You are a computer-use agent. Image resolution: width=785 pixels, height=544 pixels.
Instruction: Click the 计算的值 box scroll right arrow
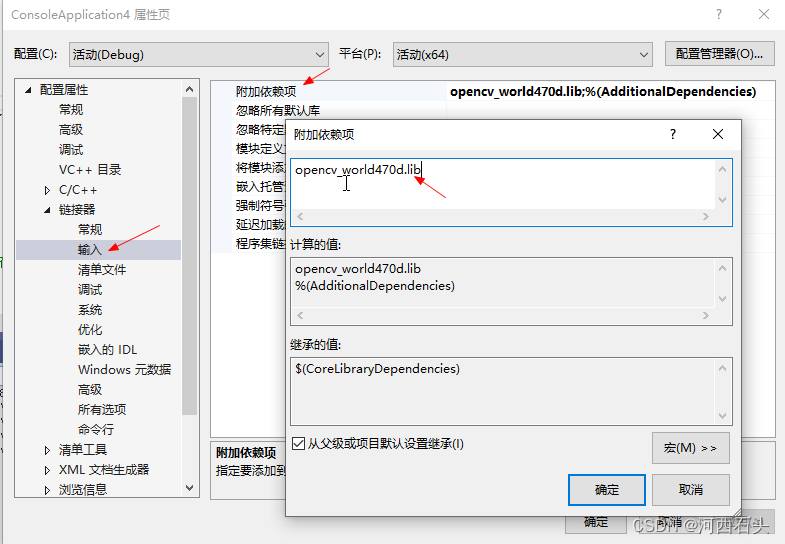[705, 315]
